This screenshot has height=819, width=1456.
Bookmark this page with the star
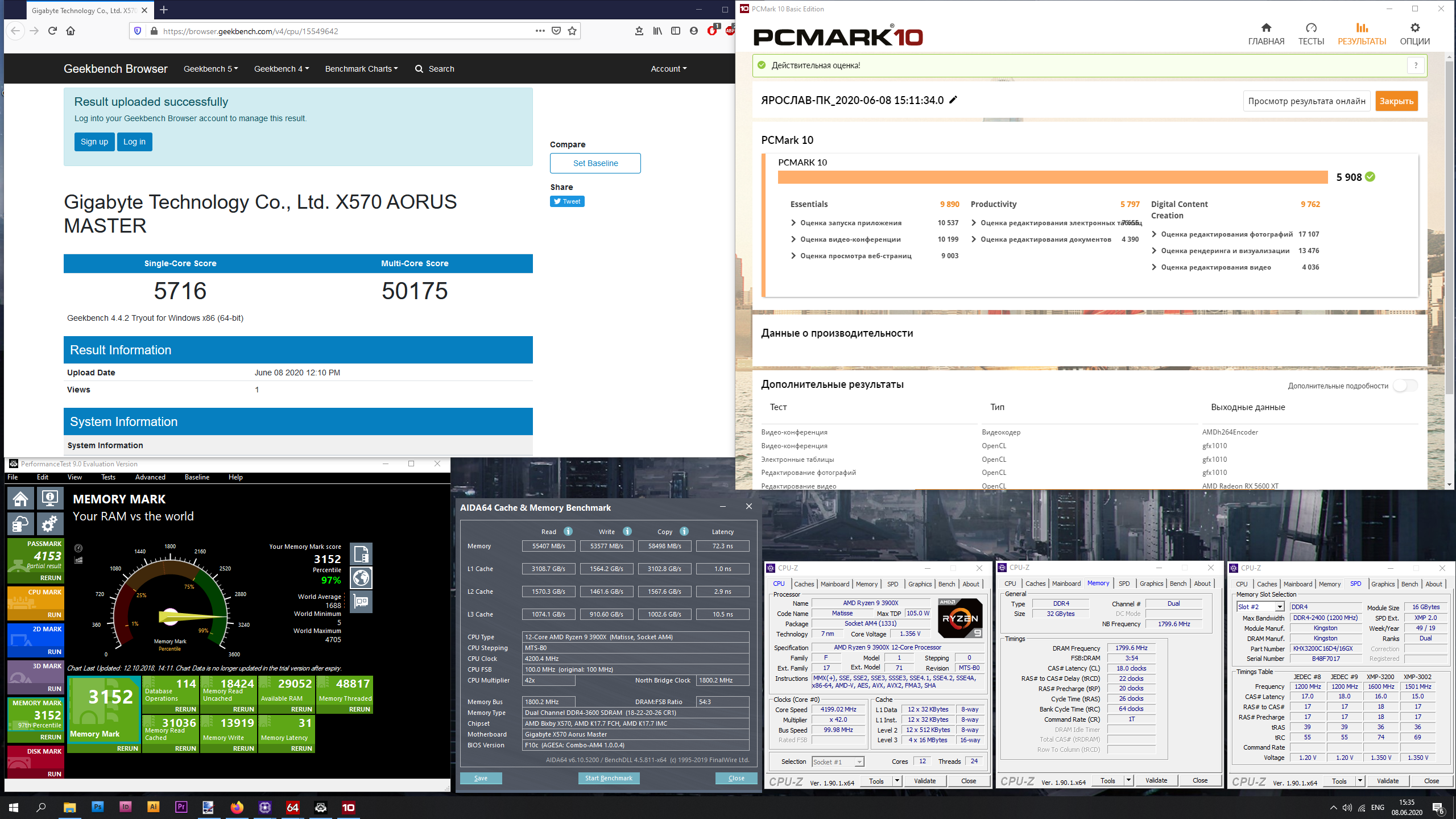point(572,31)
